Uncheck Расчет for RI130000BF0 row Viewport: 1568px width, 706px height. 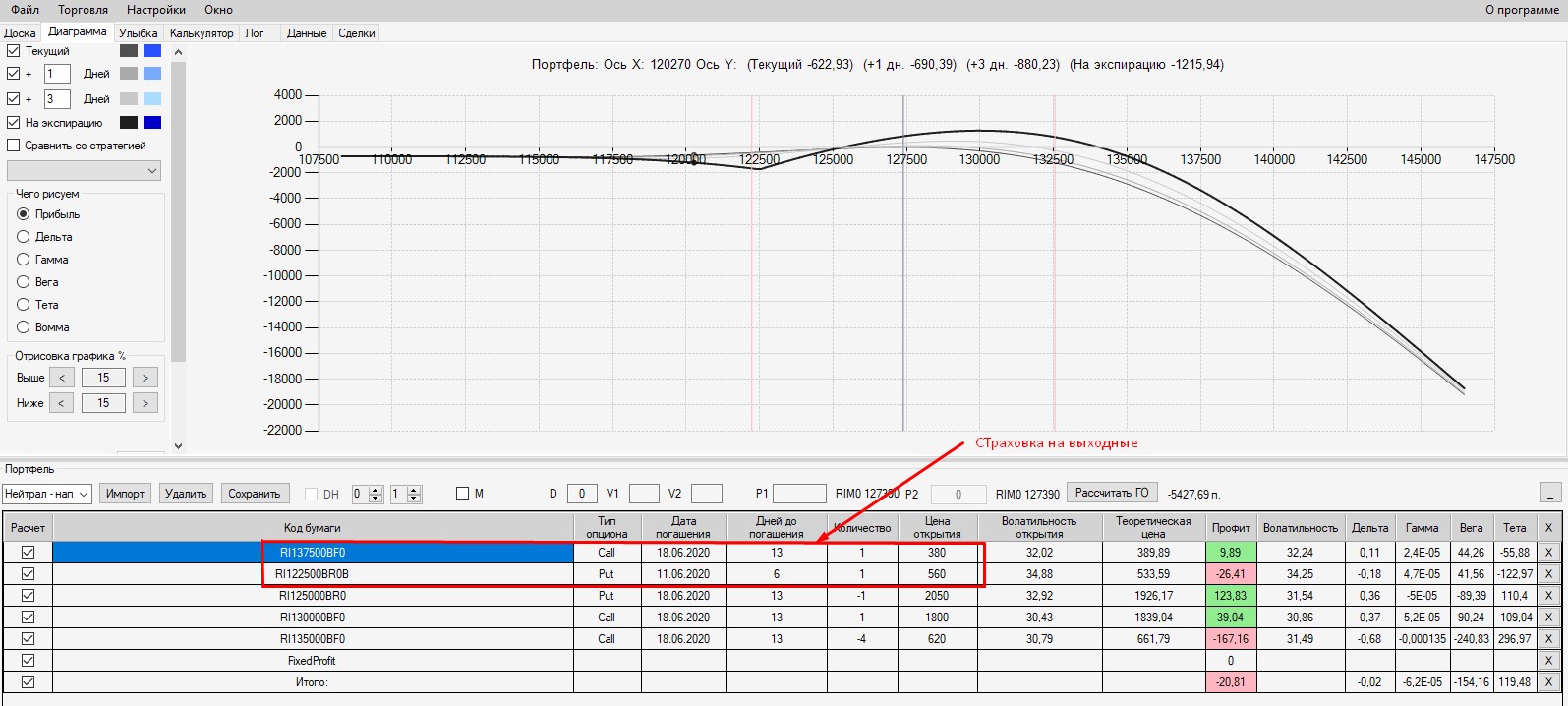coord(28,618)
